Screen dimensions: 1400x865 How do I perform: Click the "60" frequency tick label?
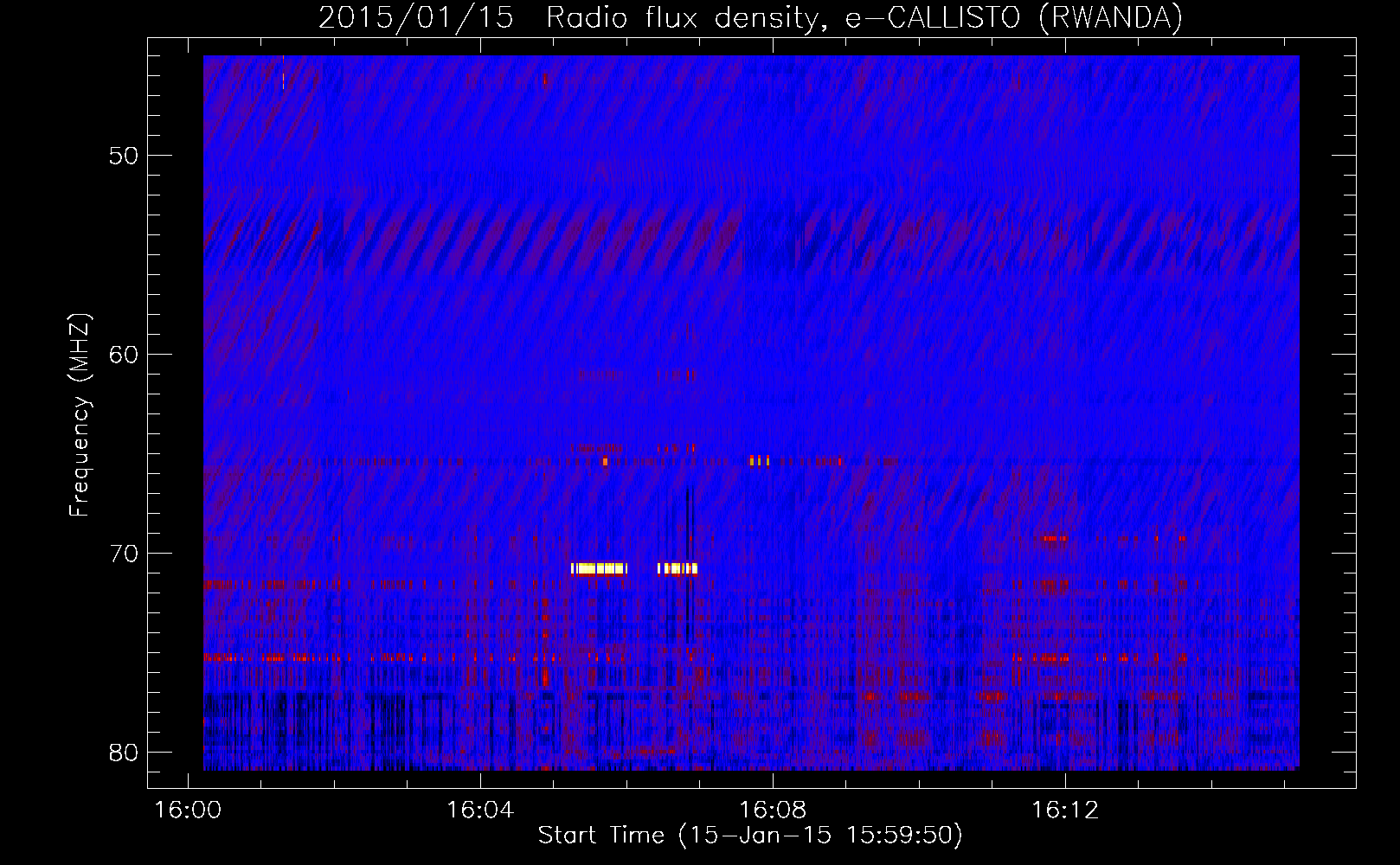pyautogui.click(x=124, y=355)
